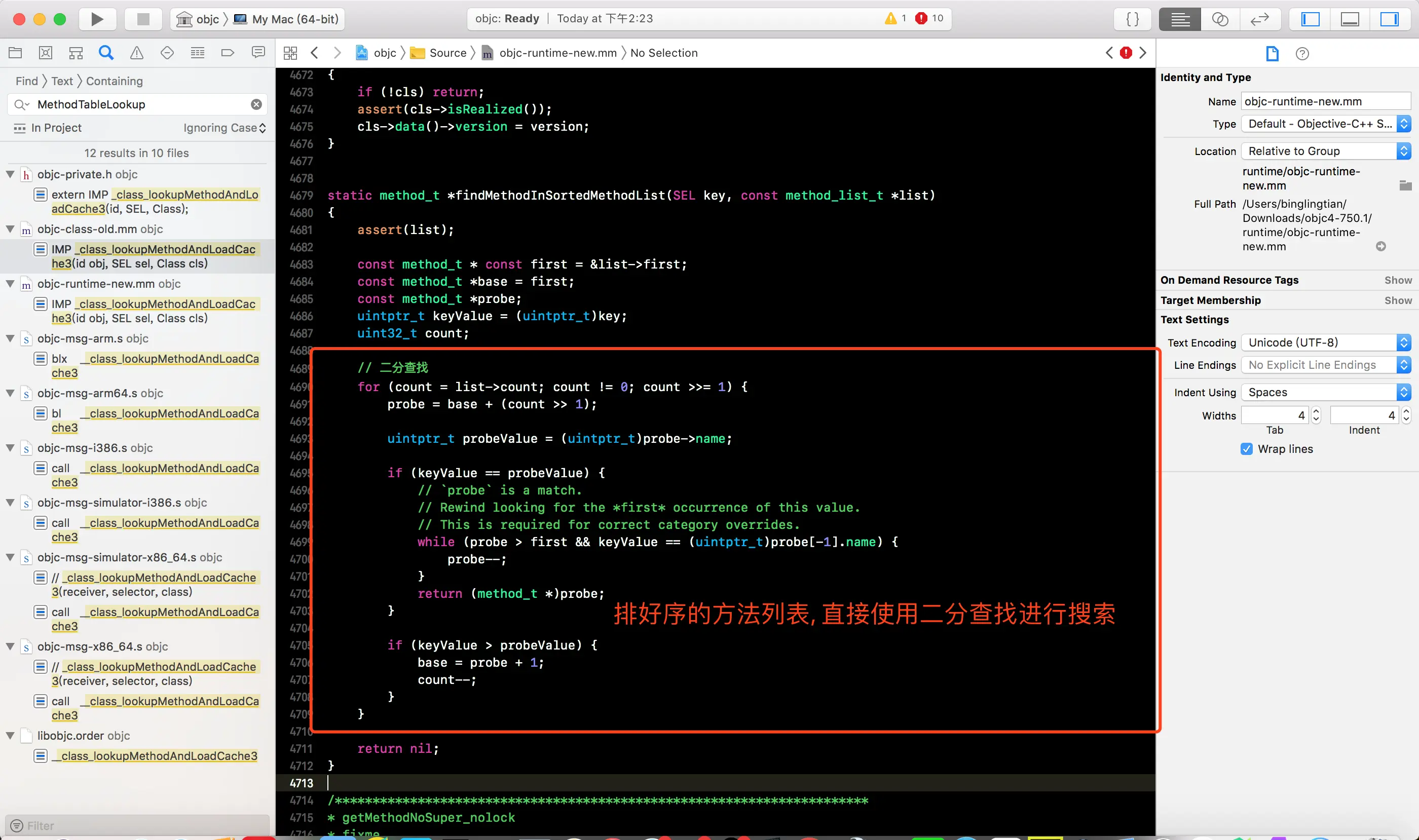The height and width of the screenshot is (840, 1419).
Task: Toggle the Wrap lines checkbox
Action: click(x=1246, y=449)
